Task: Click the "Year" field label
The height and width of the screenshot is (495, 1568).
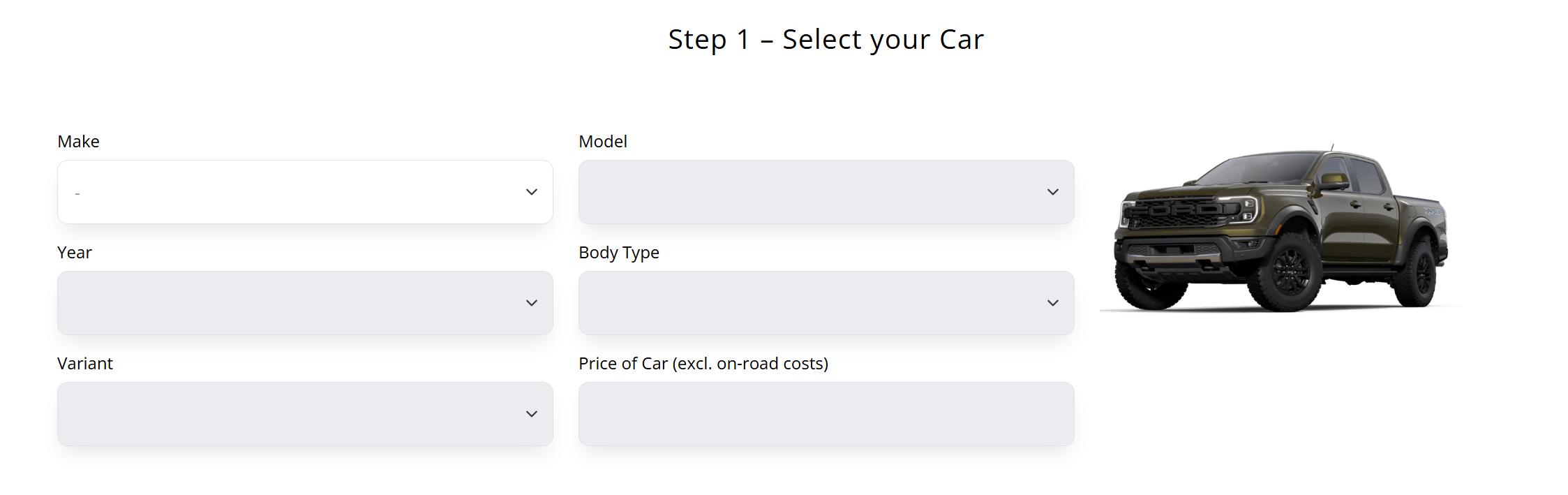Action: tap(75, 253)
